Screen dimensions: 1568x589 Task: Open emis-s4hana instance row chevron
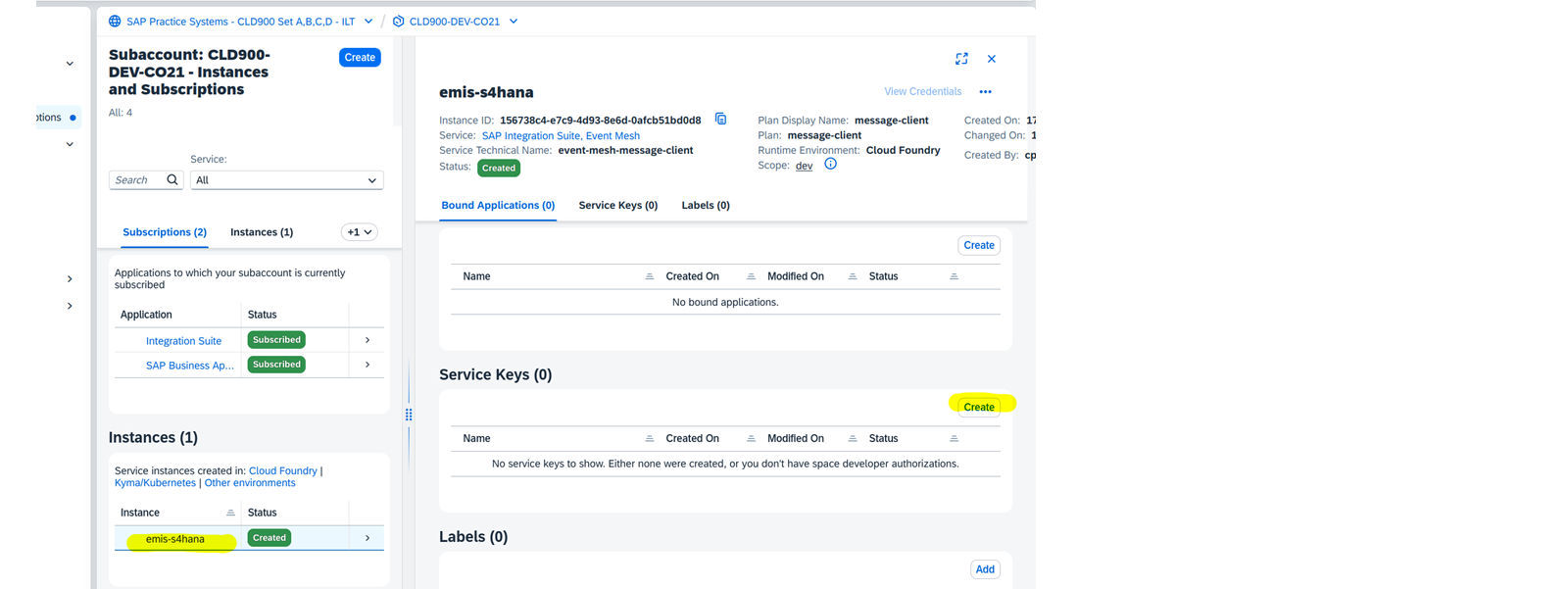pos(367,538)
